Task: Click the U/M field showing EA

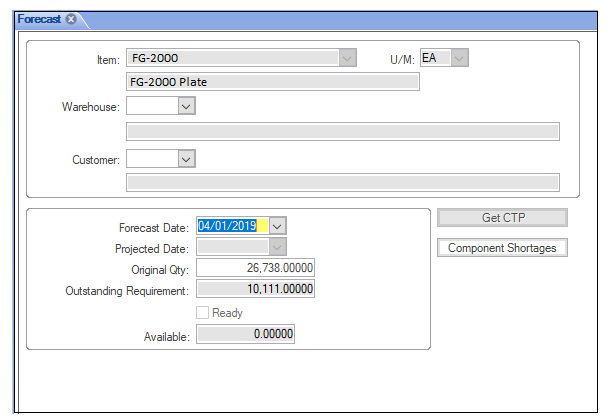Action: pos(436,58)
